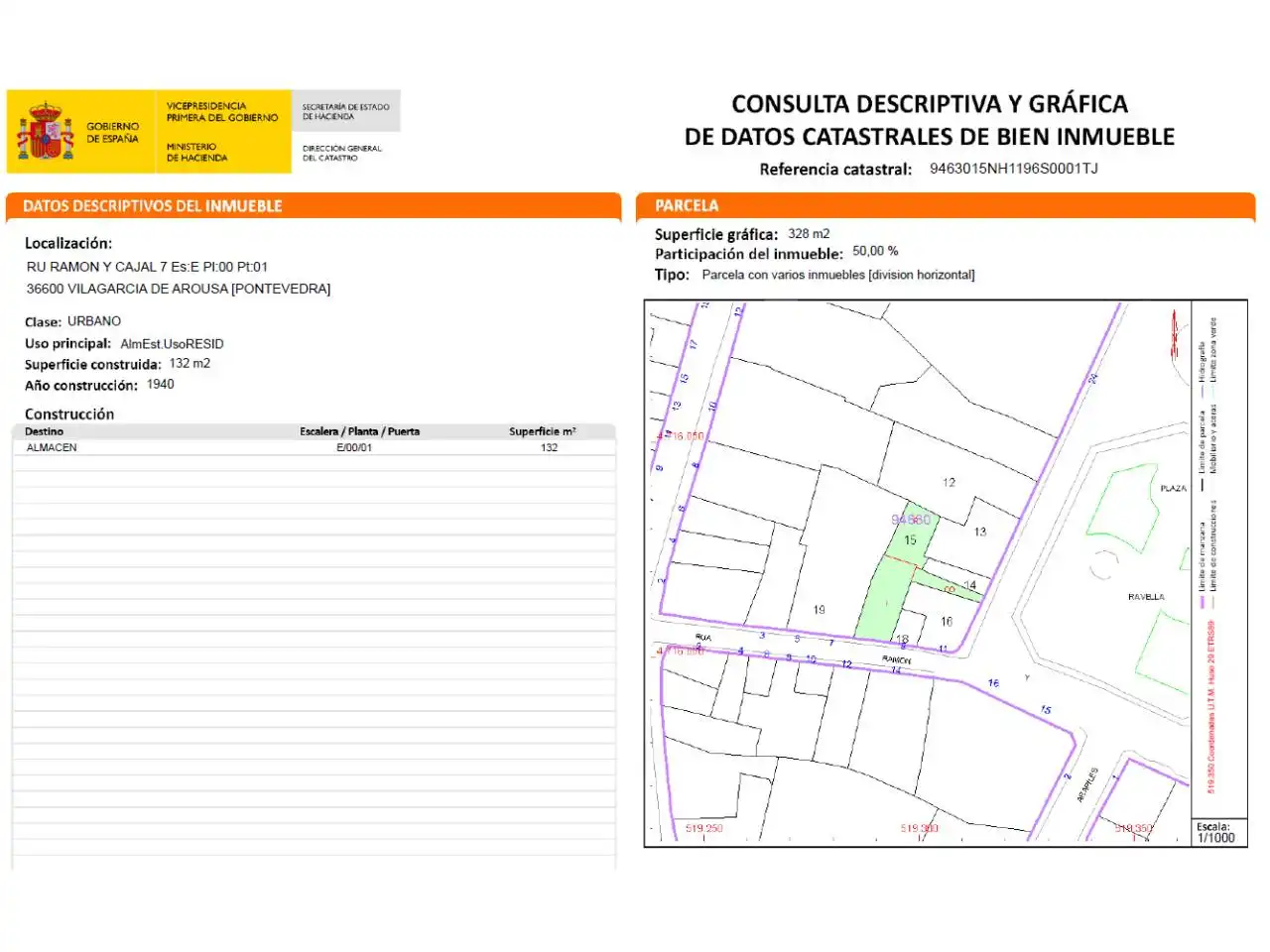Click the "RAVELLA" label on the map
This screenshot has width=1270, height=952.
coord(1146,597)
